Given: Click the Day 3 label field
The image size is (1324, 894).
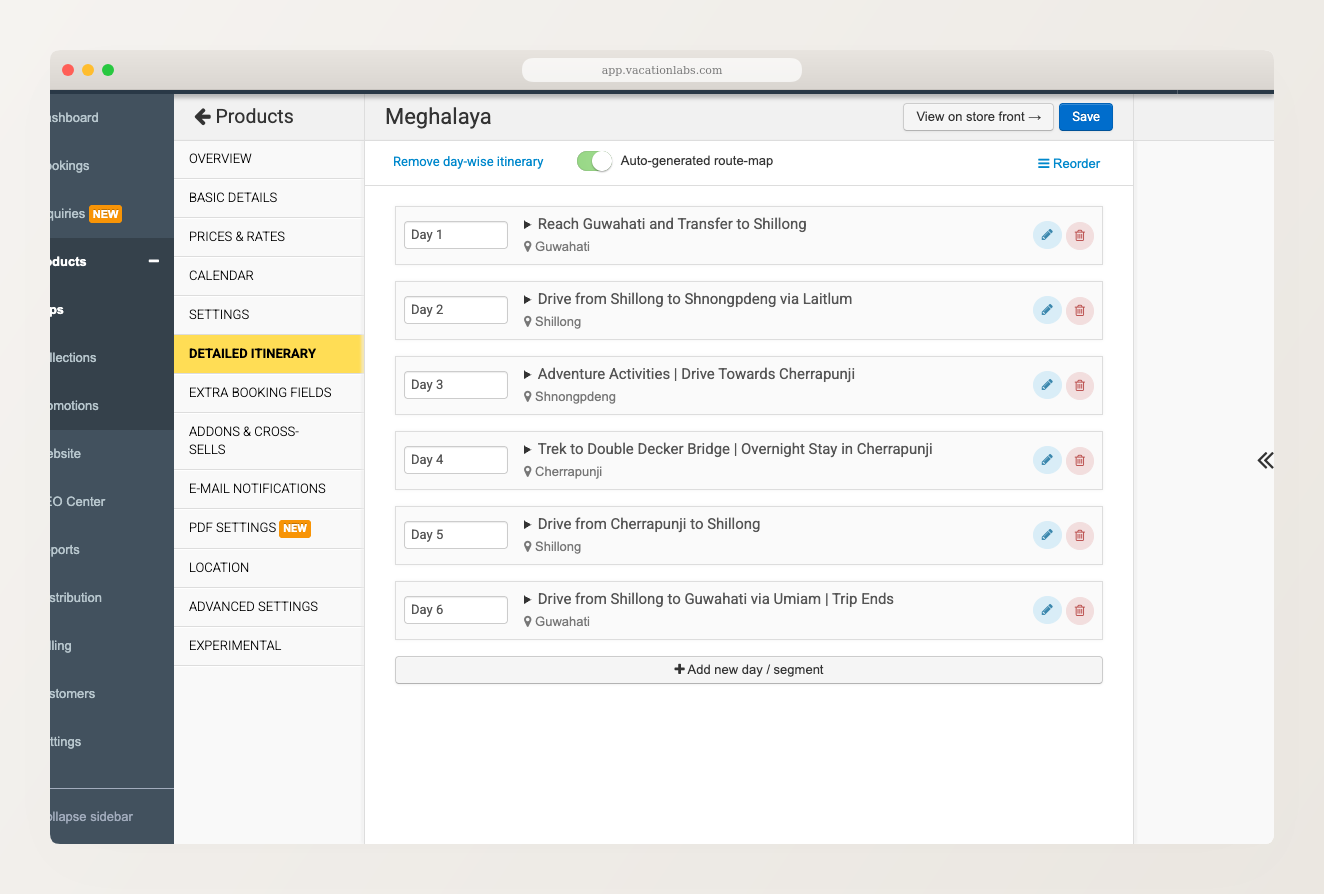Looking at the screenshot, I should 456,385.
